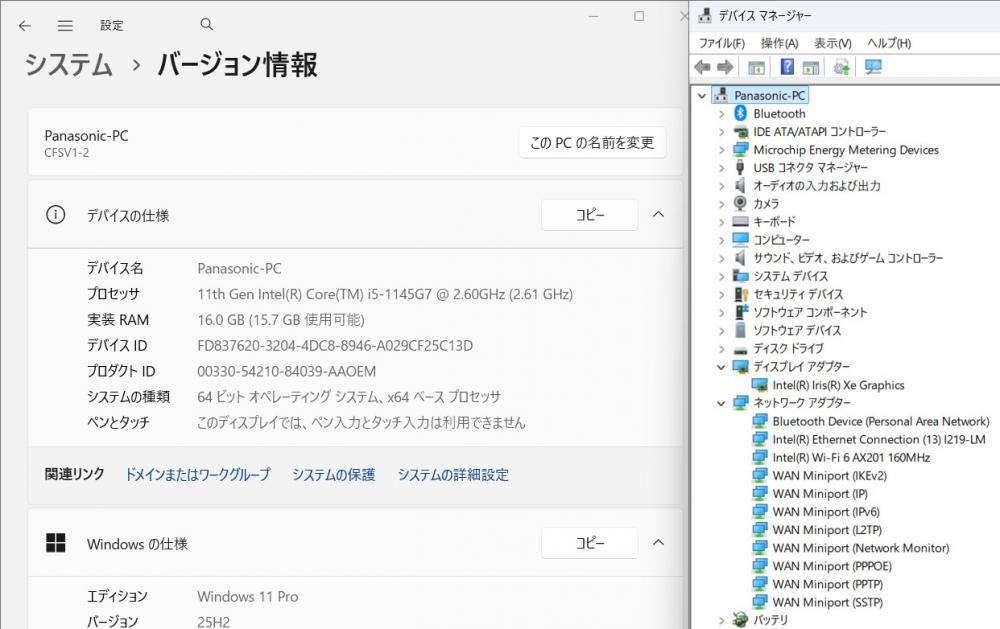Select the Intel Iris Xe Graphics device
The height and width of the screenshot is (629, 1000).
pos(838,385)
